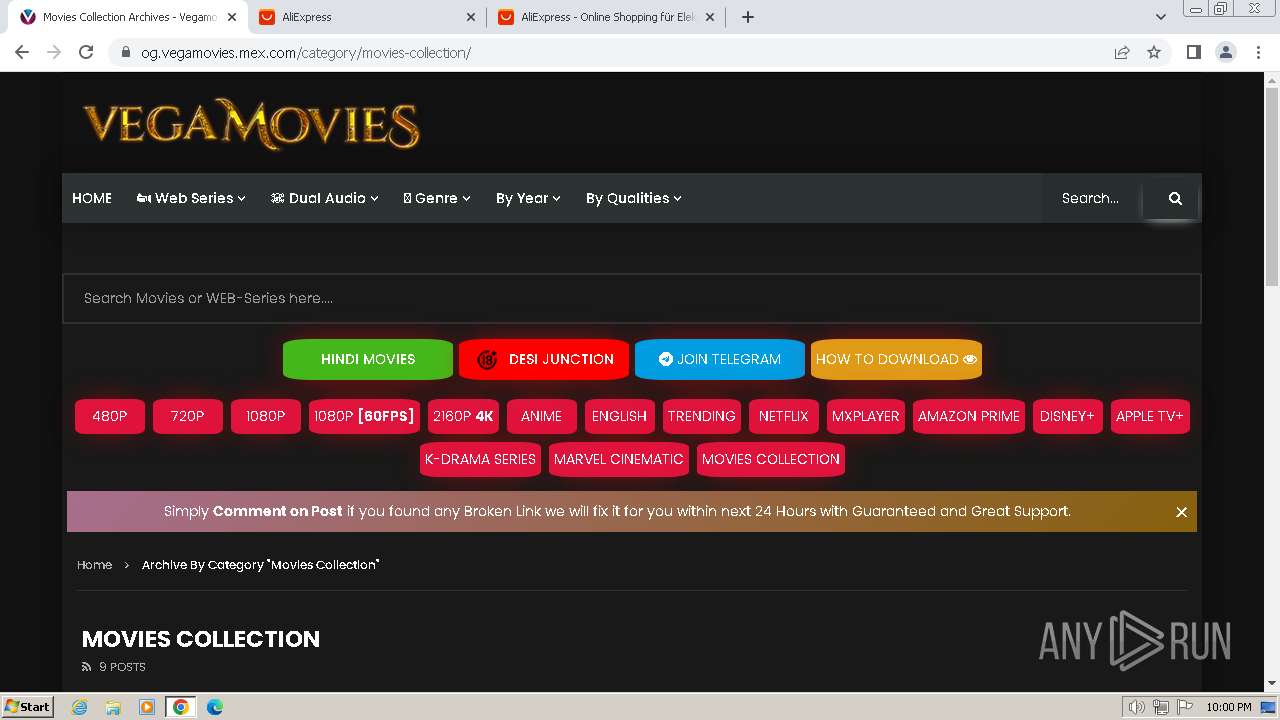The image size is (1280, 720).
Task: Open the ANIME category tag
Action: [x=542, y=416]
